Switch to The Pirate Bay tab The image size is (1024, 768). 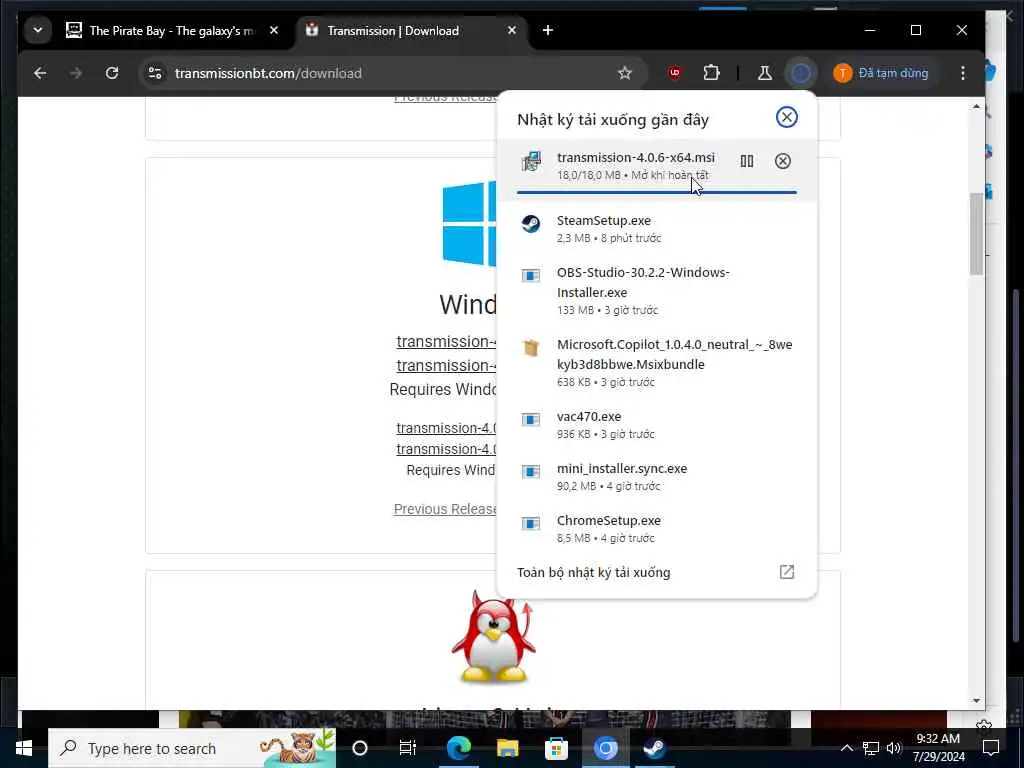(172, 31)
